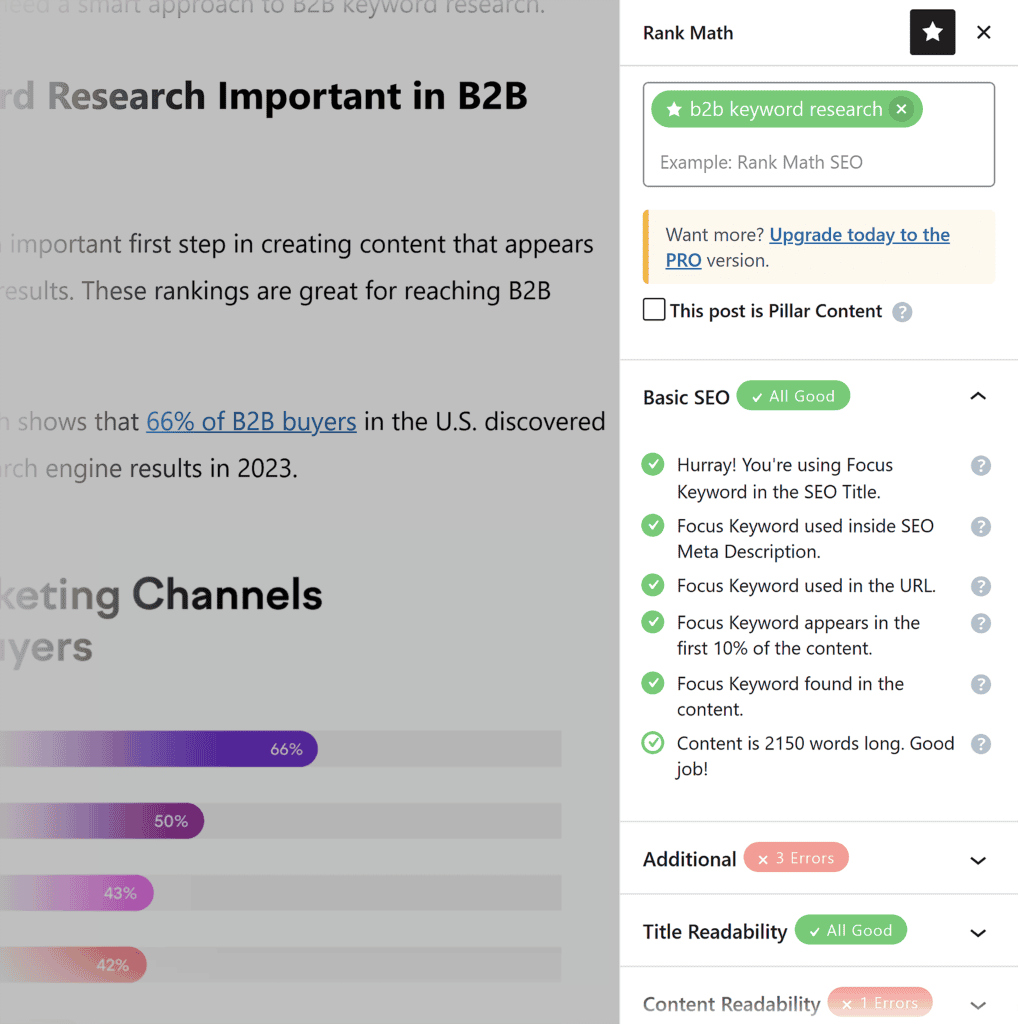Screen dimensions: 1018x1024
Task: Open help for first 10% content check
Action: coord(980,623)
